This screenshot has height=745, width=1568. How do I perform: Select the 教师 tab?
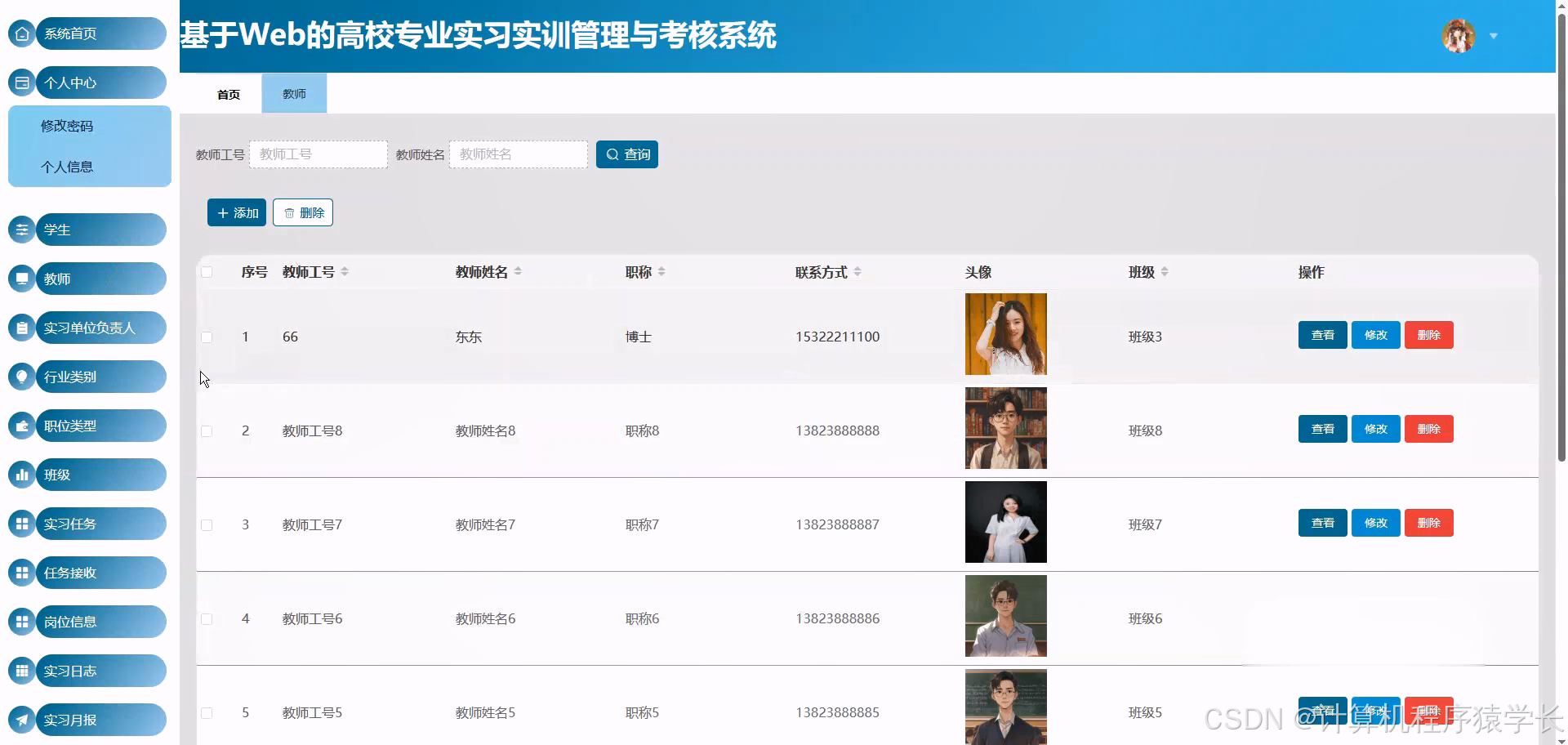(294, 93)
